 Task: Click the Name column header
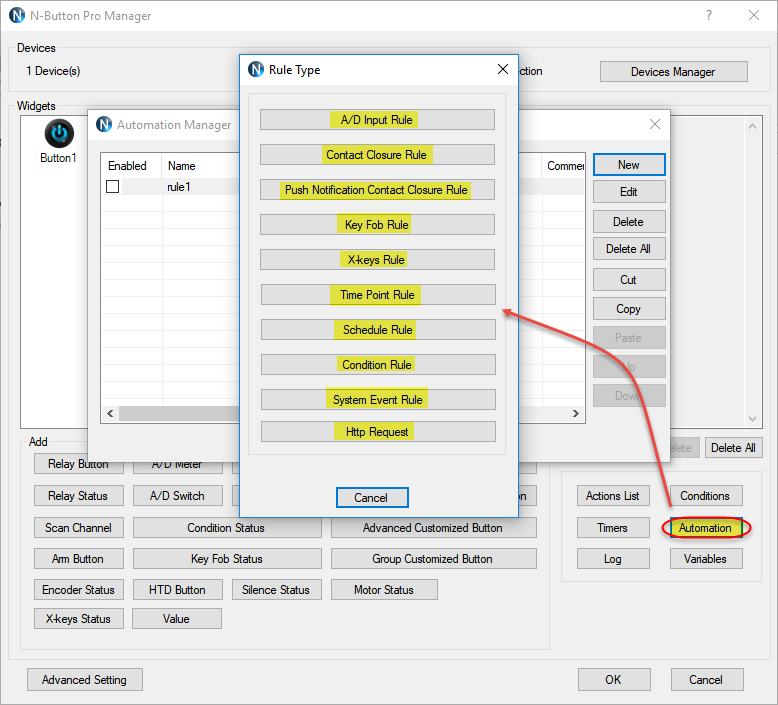(x=182, y=166)
